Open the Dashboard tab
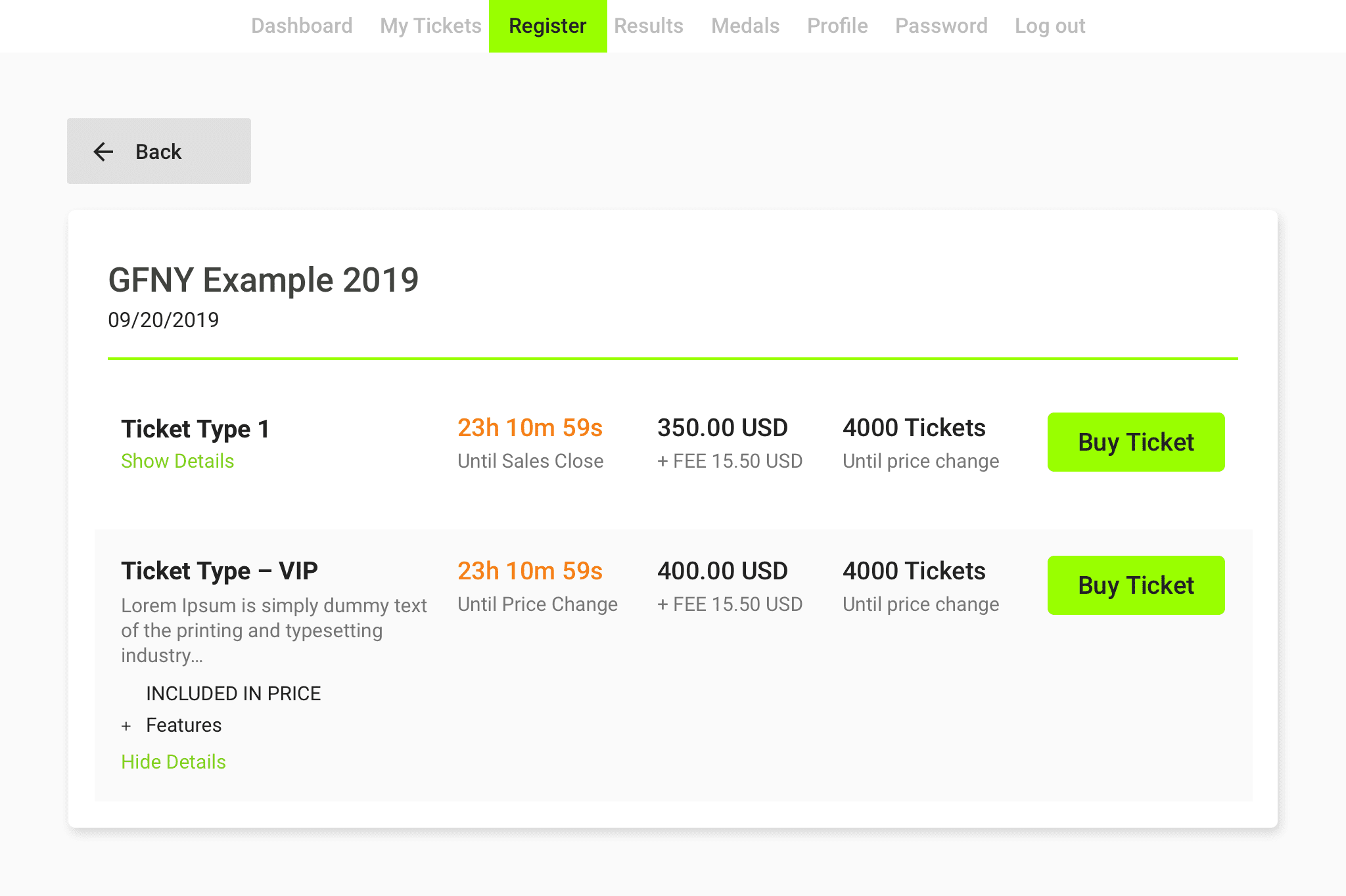The image size is (1346, 896). point(302,26)
